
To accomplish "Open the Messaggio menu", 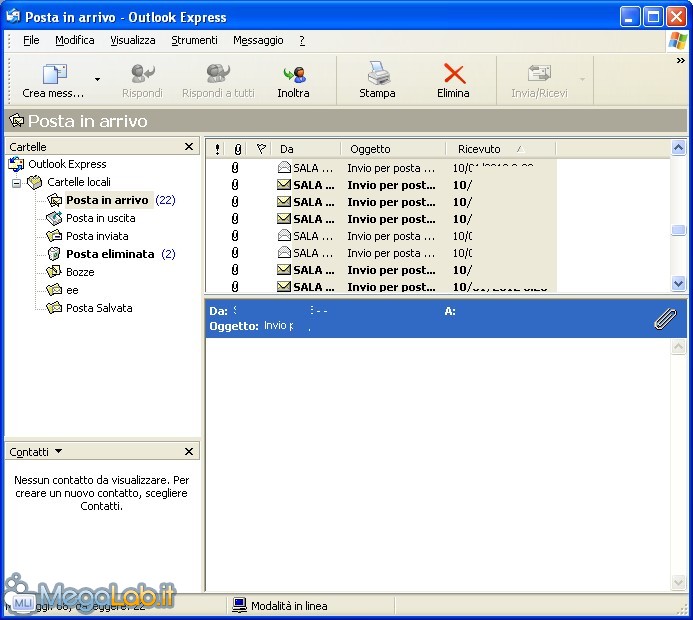I will pos(258,40).
